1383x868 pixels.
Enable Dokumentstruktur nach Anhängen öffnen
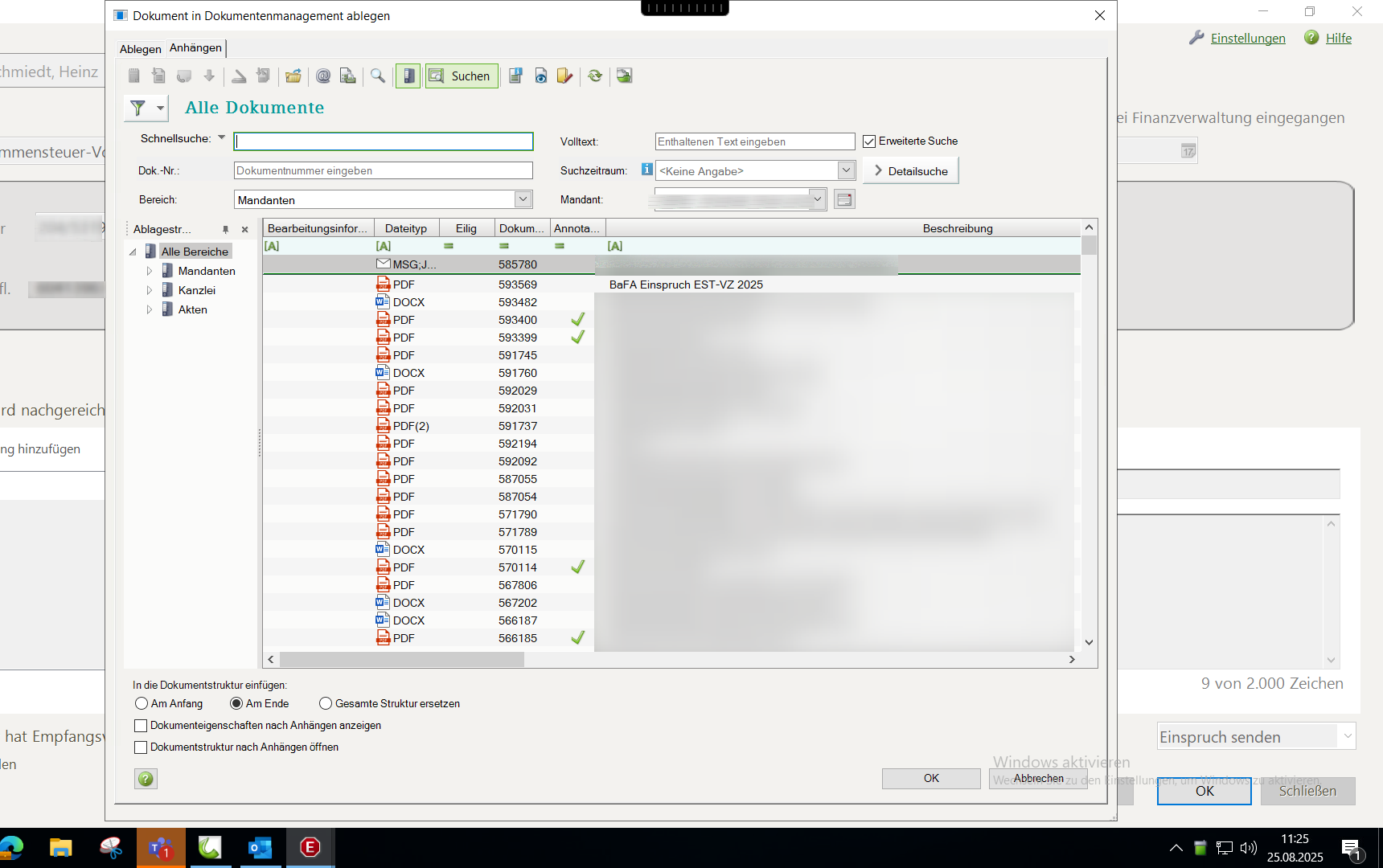click(x=142, y=747)
